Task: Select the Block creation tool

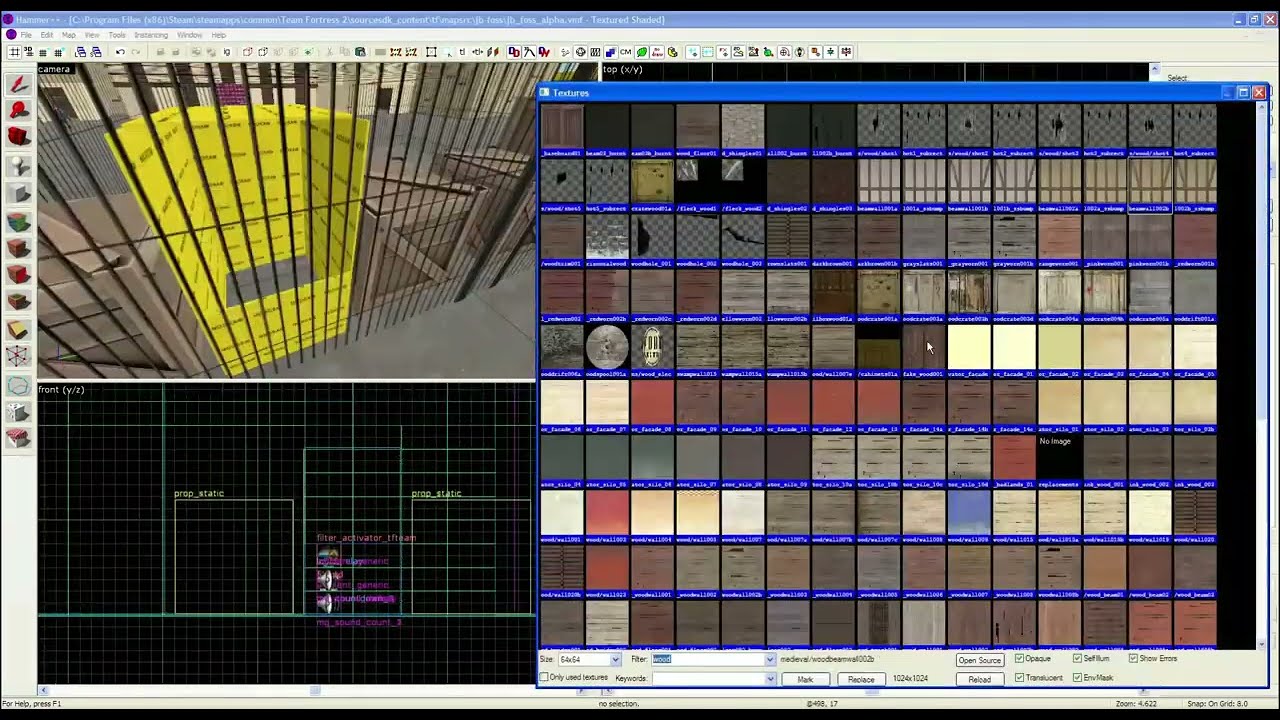Action: (17, 194)
